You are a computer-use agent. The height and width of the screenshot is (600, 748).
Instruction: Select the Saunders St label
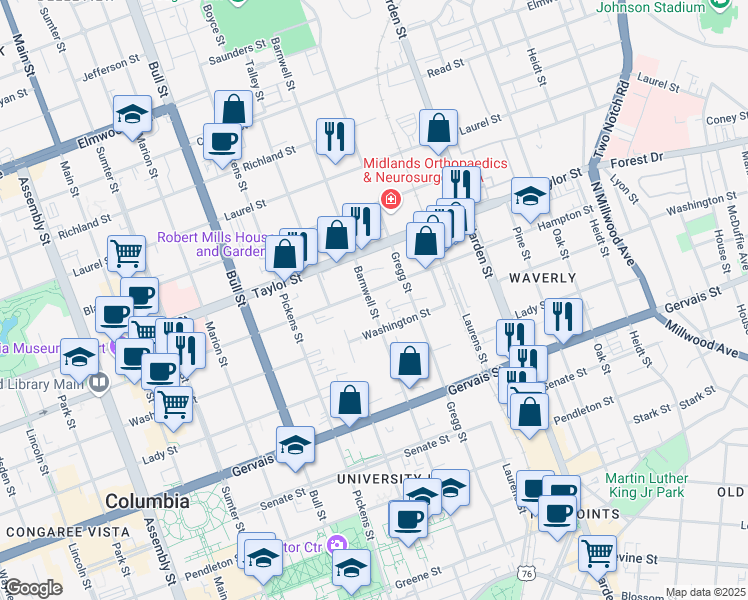tap(237, 52)
